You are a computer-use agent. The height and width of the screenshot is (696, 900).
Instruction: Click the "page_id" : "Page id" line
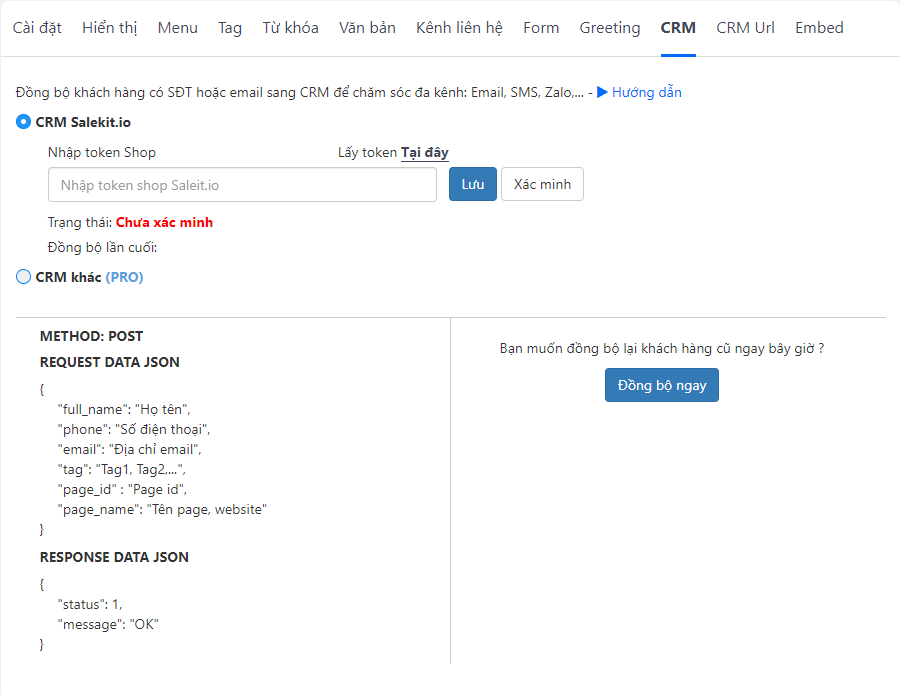122,489
